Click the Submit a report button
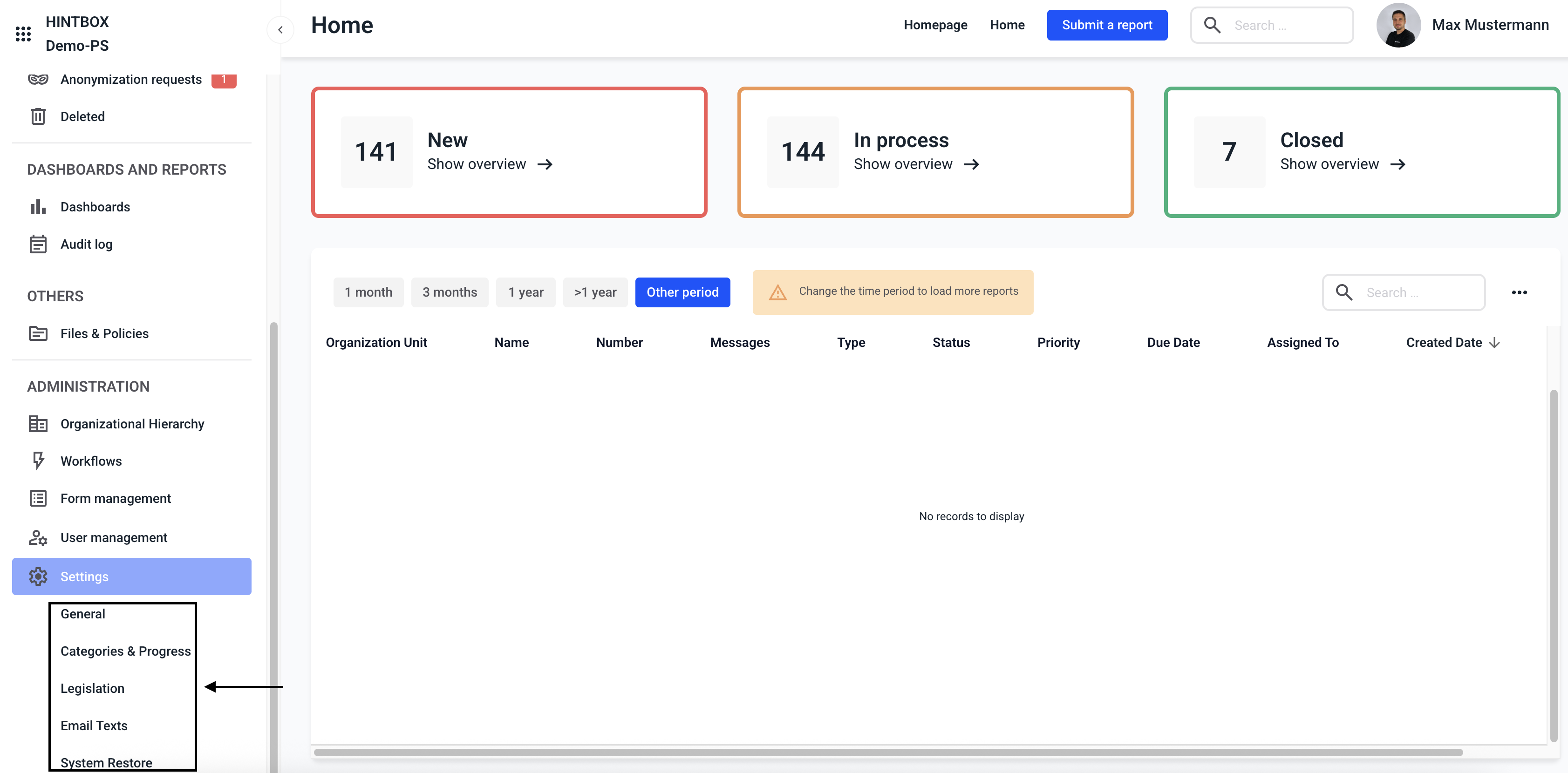The height and width of the screenshot is (773, 1568). tap(1107, 25)
